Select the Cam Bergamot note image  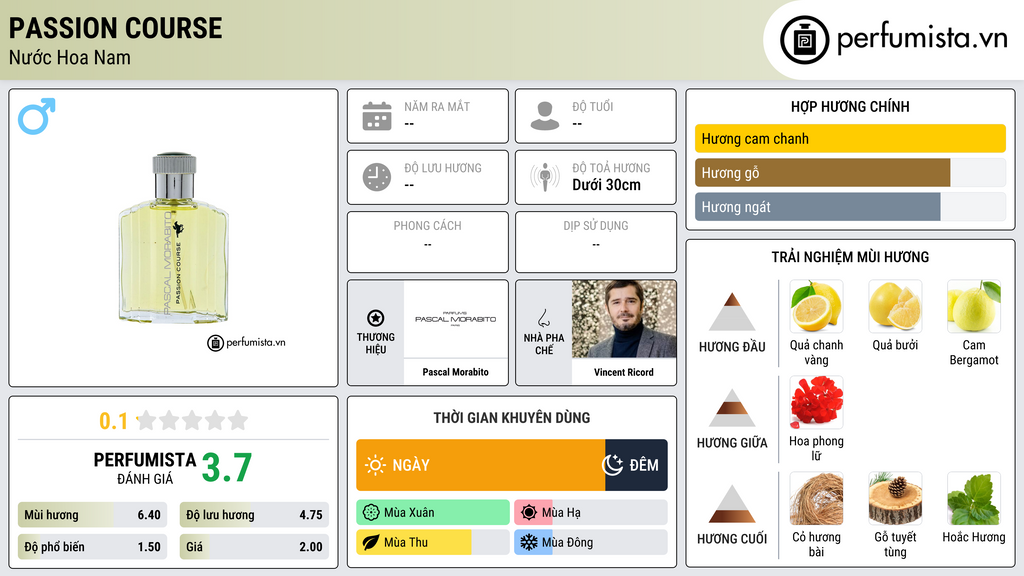coord(974,306)
